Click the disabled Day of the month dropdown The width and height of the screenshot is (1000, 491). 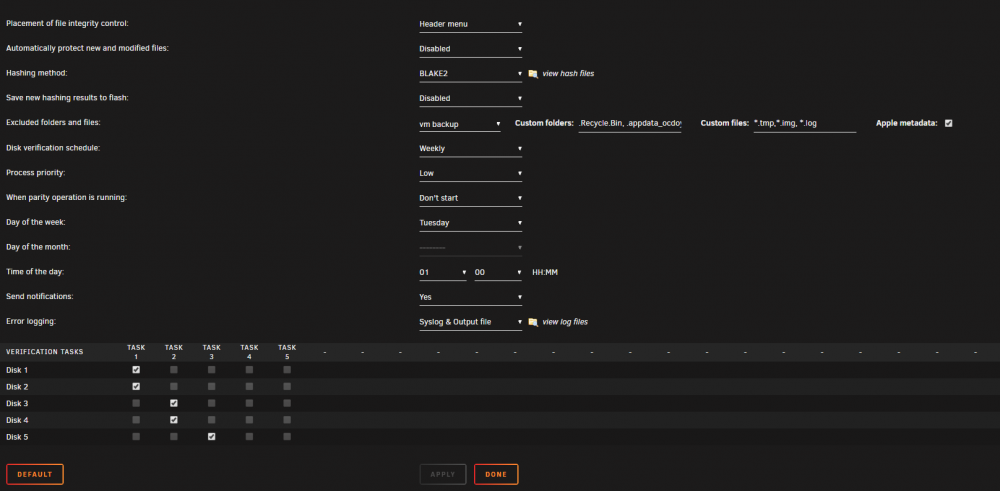470,247
